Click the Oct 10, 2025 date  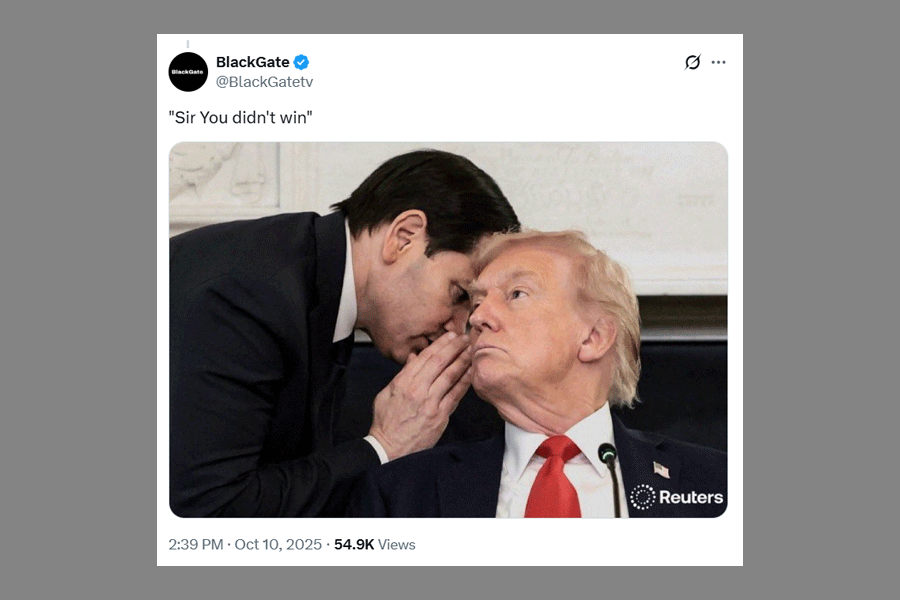point(278,544)
